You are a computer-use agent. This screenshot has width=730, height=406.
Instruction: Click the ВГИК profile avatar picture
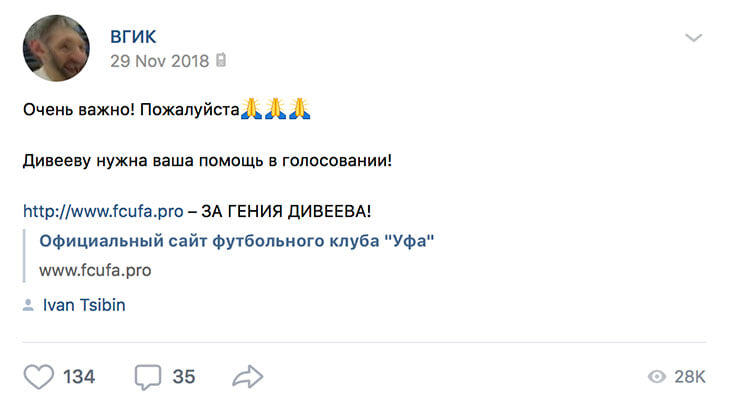56,48
